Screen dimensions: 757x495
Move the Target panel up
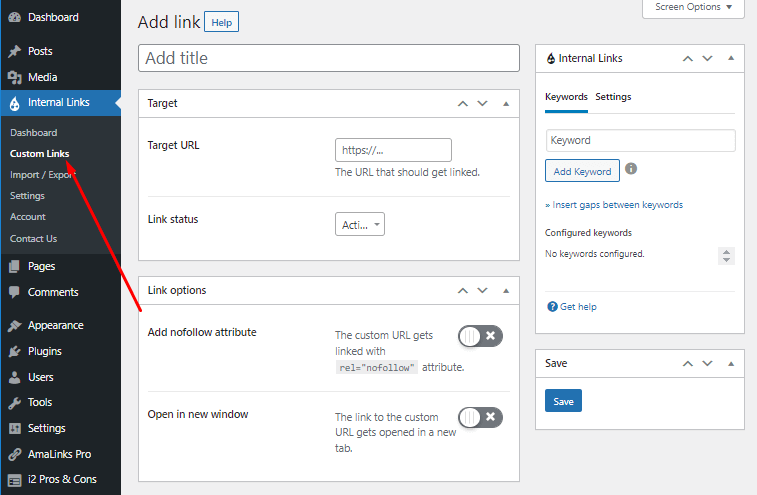click(463, 104)
